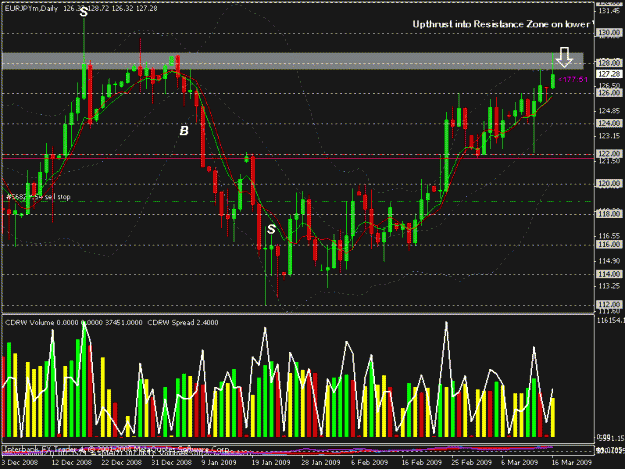Click the 130.00 price level label
625x469 pixels.
point(609,32)
